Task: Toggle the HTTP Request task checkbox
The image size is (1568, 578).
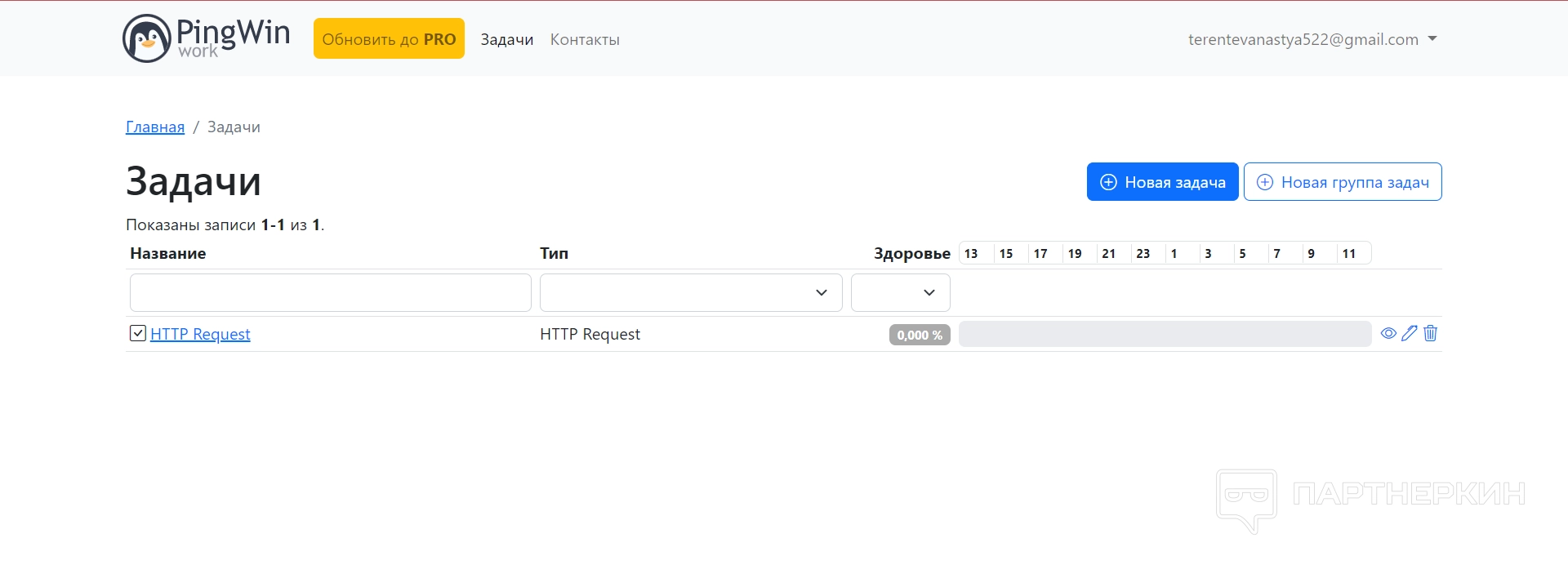Action: coord(138,333)
